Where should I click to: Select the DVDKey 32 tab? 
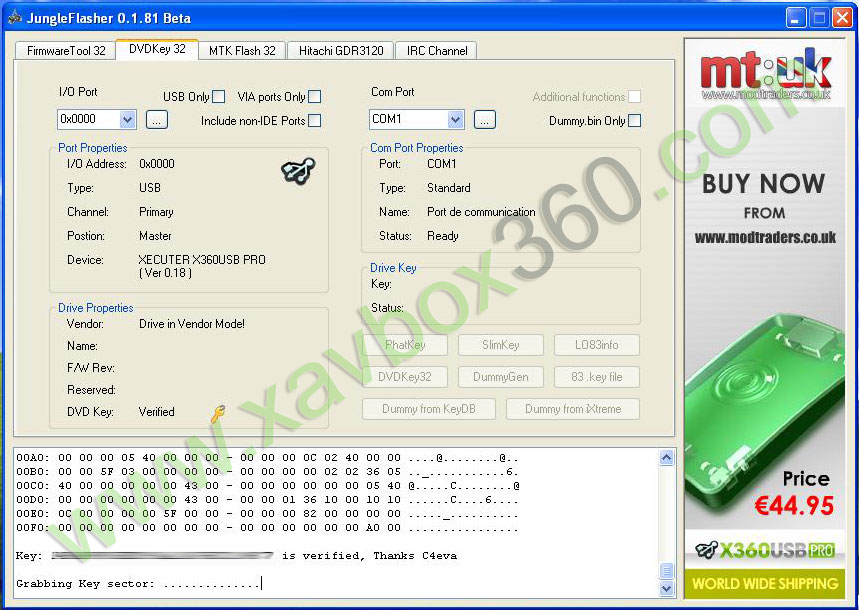157,49
